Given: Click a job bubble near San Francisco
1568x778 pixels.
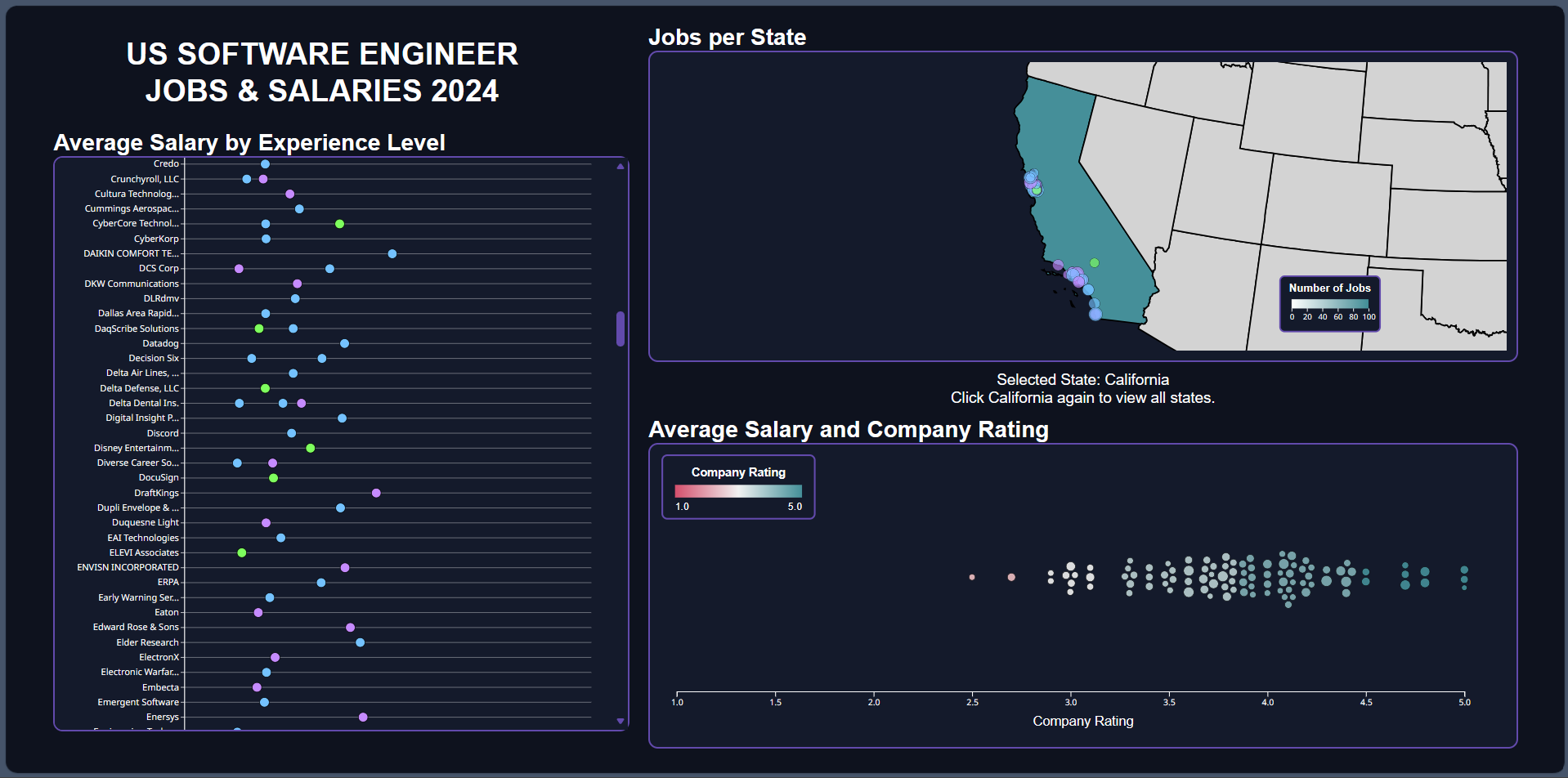Looking at the screenshot, I should pos(1033,178).
